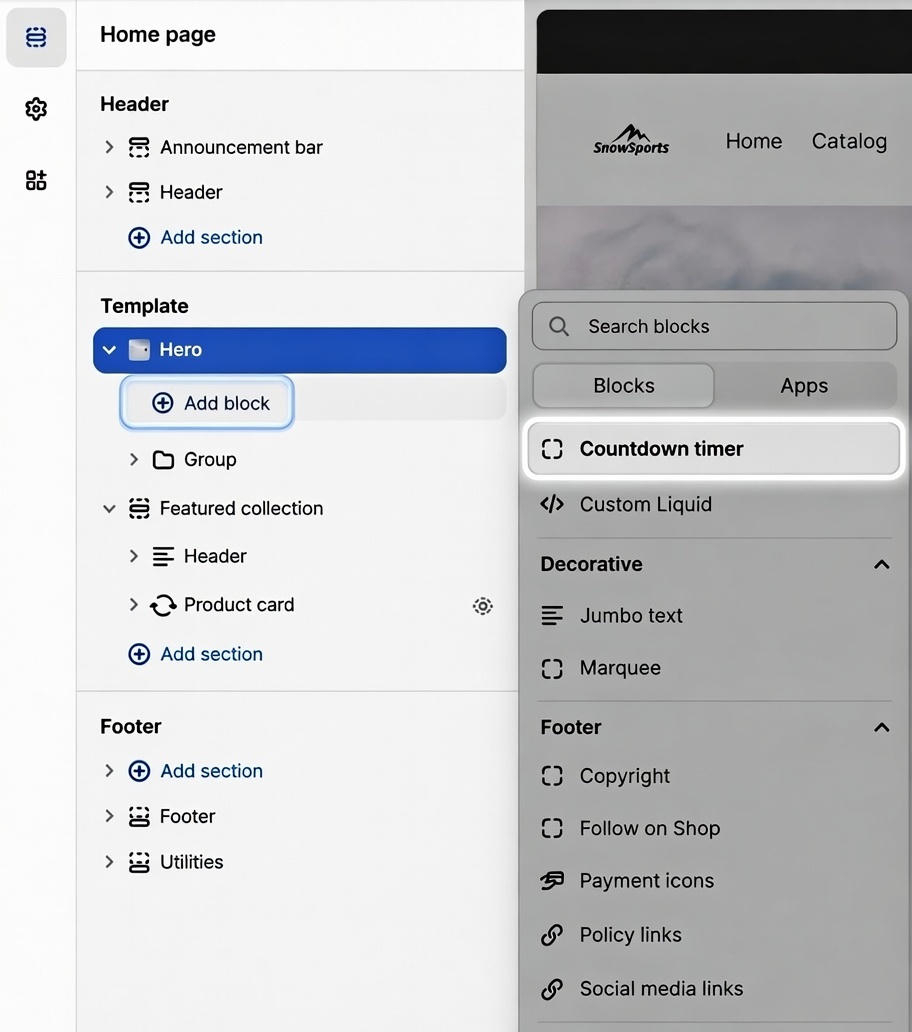Screen dimensions: 912x1032
Task: Open the Sections panel icon in left rail
Action: click(36, 37)
